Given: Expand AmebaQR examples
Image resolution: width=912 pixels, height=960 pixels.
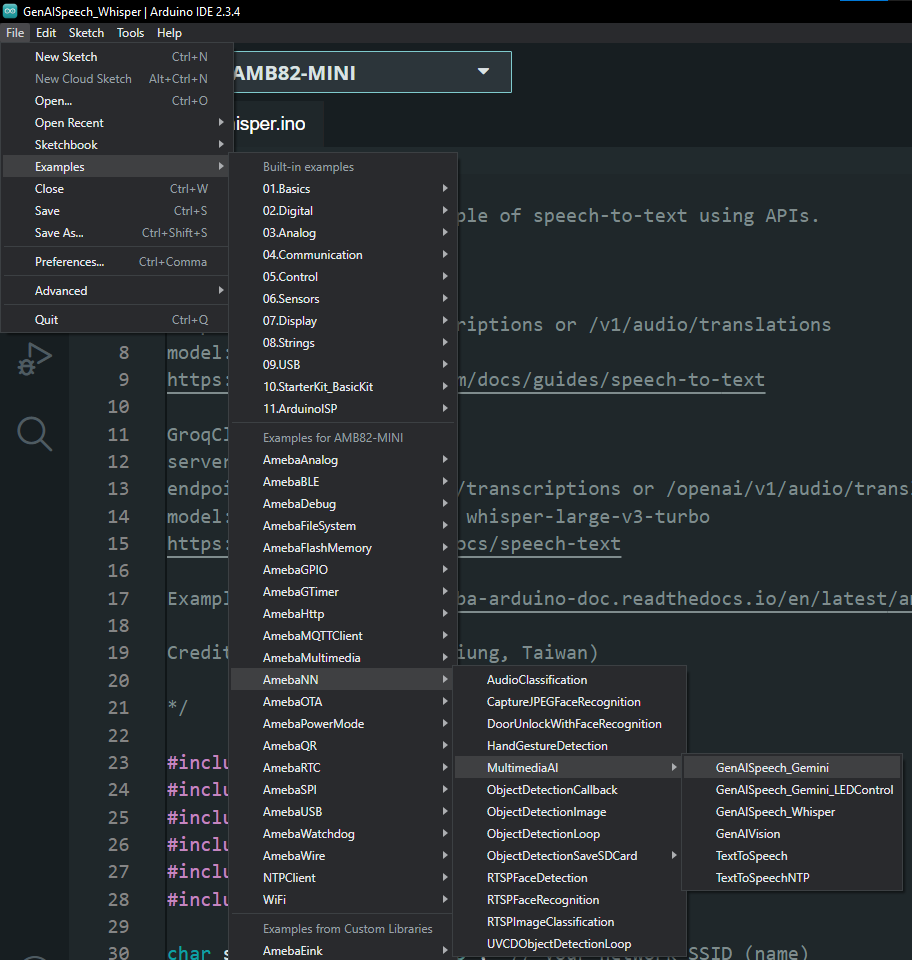Looking at the screenshot, I should coord(343,746).
